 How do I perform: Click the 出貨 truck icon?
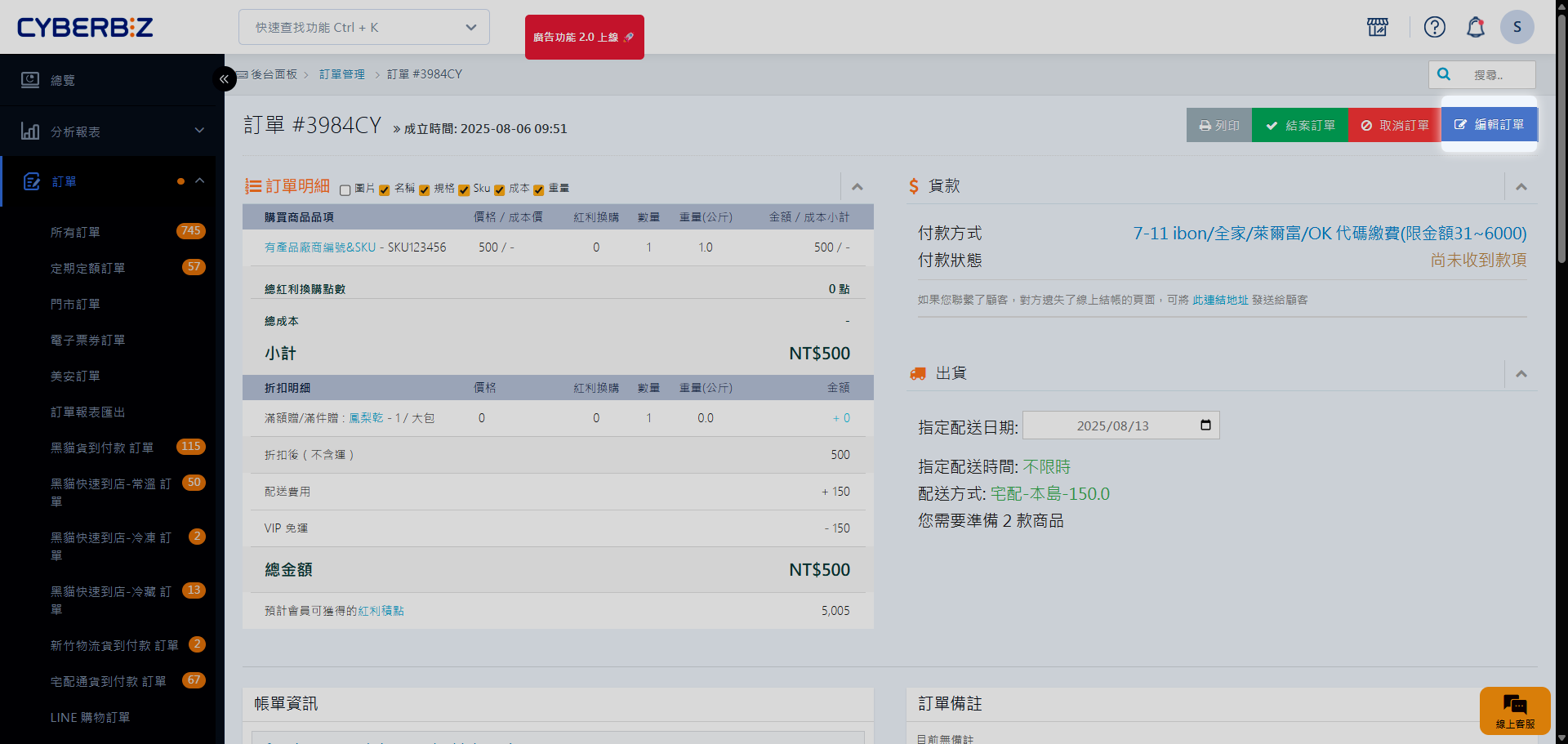click(x=918, y=373)
